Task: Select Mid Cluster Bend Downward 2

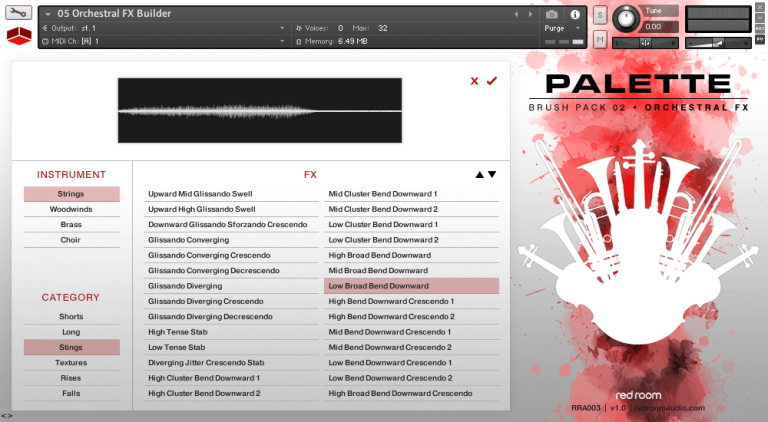Action: (x=411, y=209)
